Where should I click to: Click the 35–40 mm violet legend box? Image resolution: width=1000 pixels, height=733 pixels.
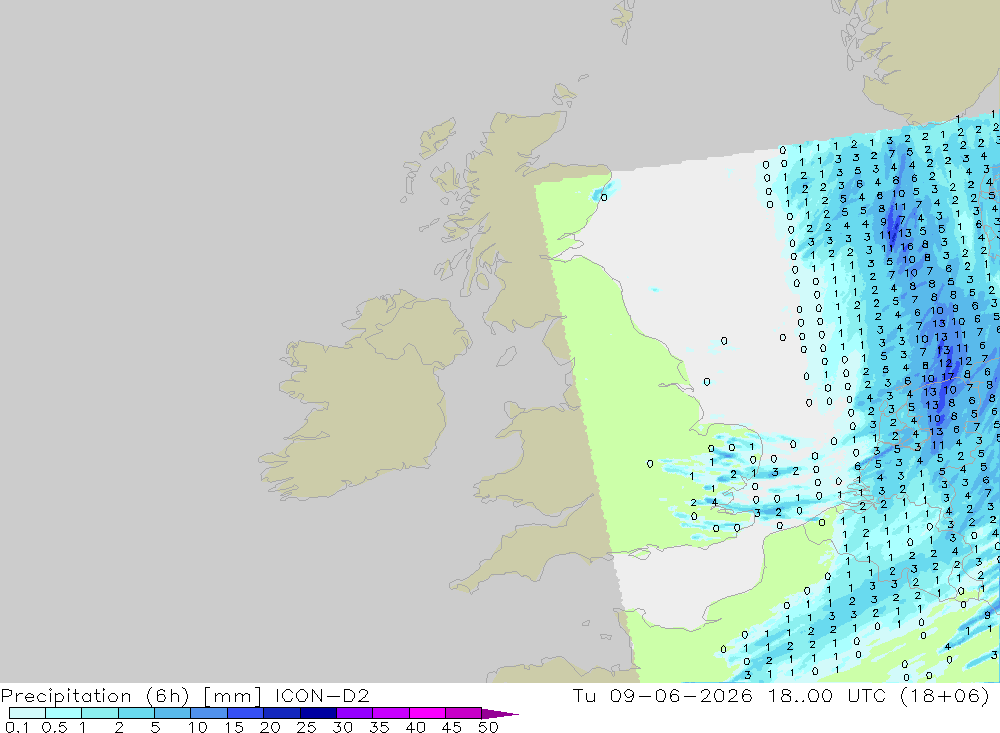(x=391, y=713)
